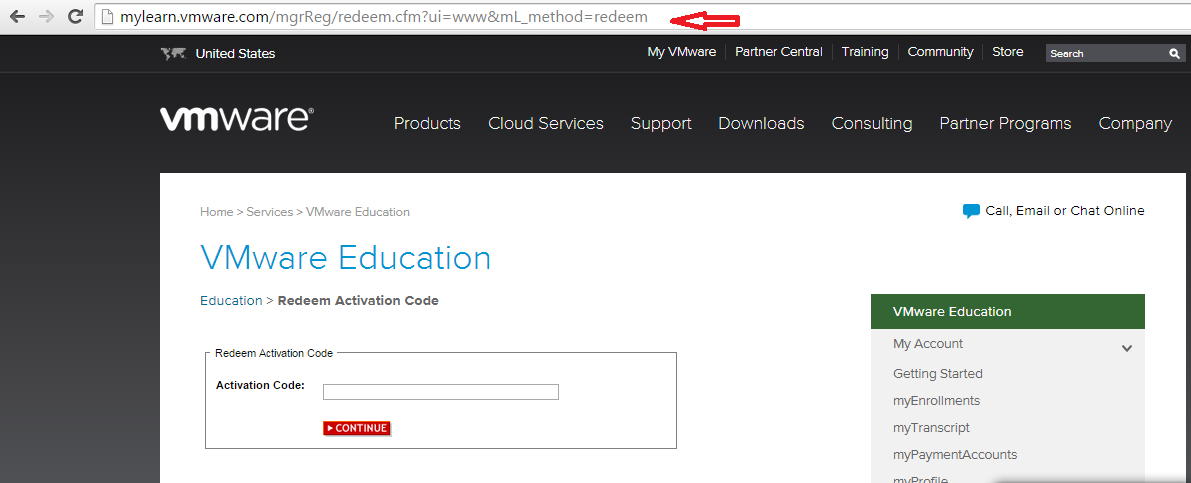Open the Cloud Services menu

[546, 124]
